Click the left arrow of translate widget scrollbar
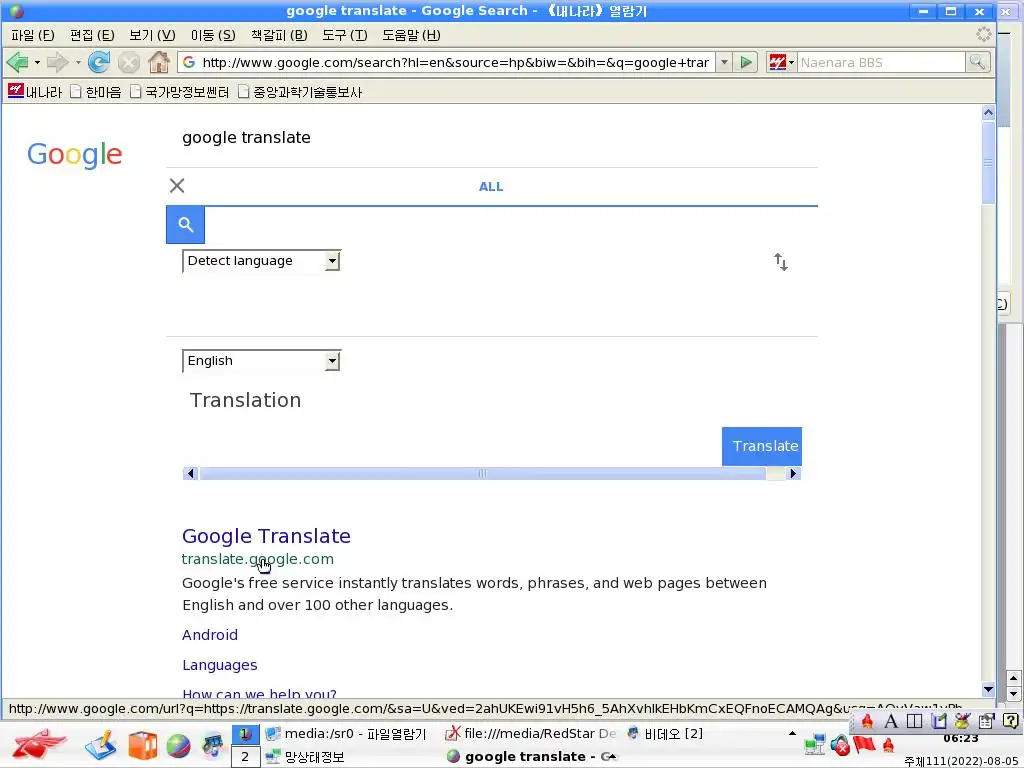Viewport: 1024px width, 768px height. tap(190, 473)
